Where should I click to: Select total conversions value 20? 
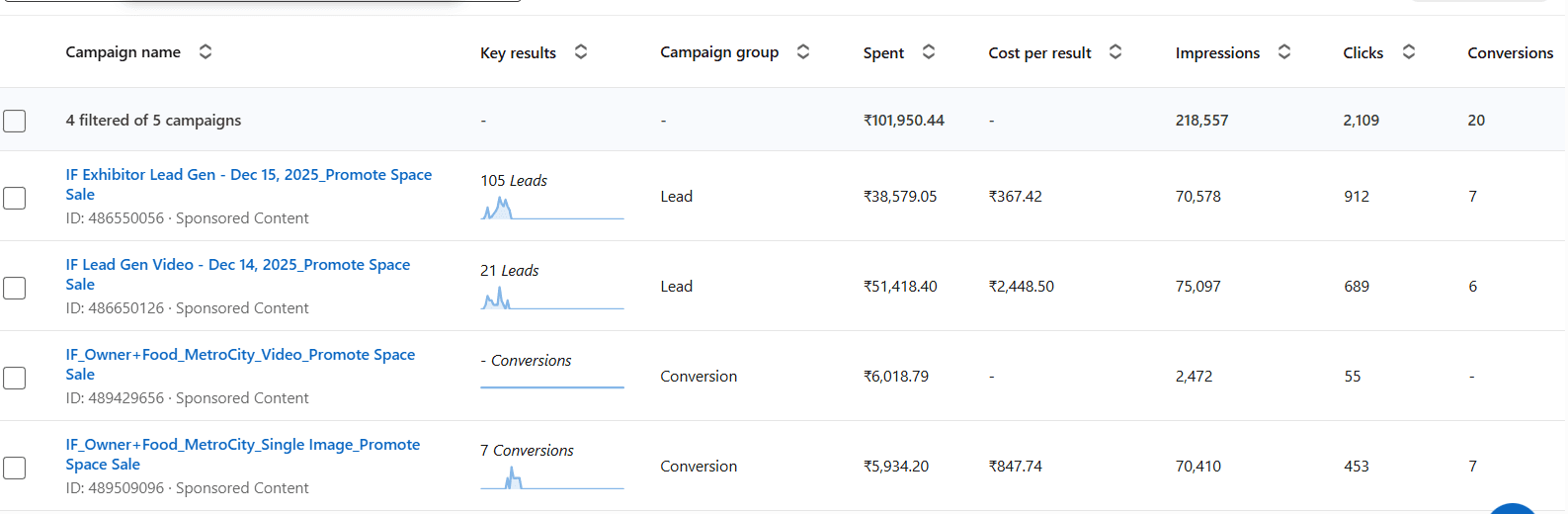point(1476,121)
